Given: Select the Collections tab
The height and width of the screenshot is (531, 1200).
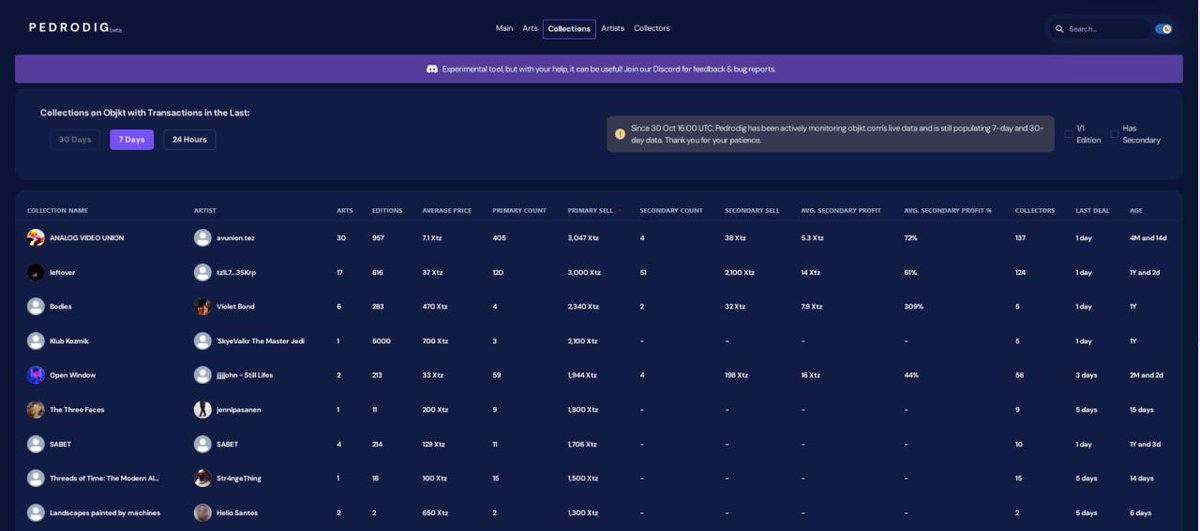Looking at the screenshot, I should pyautogui.click(x=569, y=29).
